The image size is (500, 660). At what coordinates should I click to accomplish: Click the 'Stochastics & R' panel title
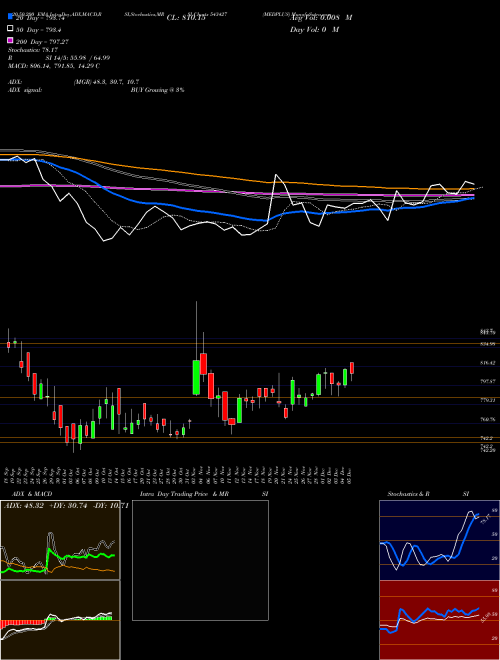pyautogui.click(x=409, y=494)
